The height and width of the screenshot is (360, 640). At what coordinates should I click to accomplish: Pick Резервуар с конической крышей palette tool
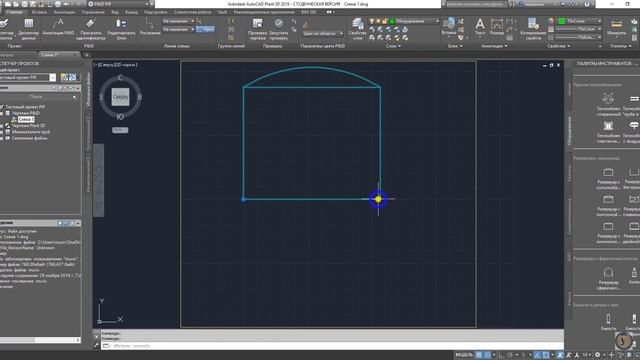(x=608, y=233)
